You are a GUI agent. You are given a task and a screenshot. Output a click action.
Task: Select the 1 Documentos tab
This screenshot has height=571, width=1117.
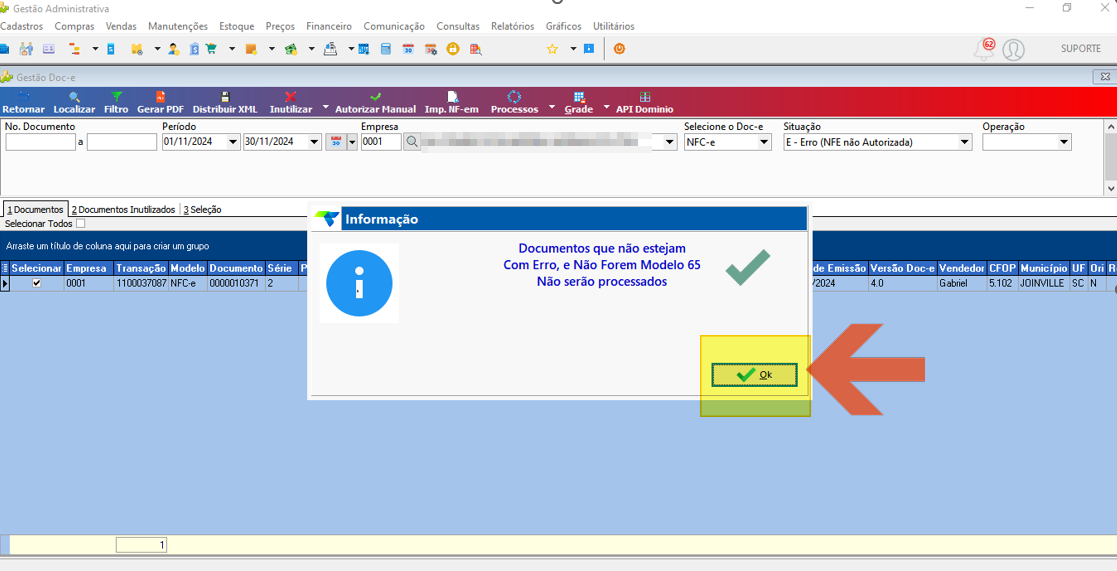coord(35,209)
